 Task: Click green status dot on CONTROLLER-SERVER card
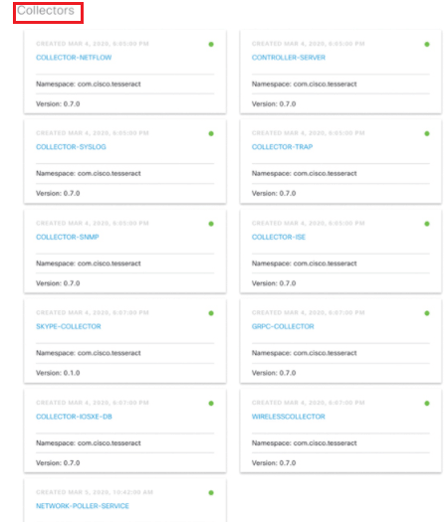point(427,44)
